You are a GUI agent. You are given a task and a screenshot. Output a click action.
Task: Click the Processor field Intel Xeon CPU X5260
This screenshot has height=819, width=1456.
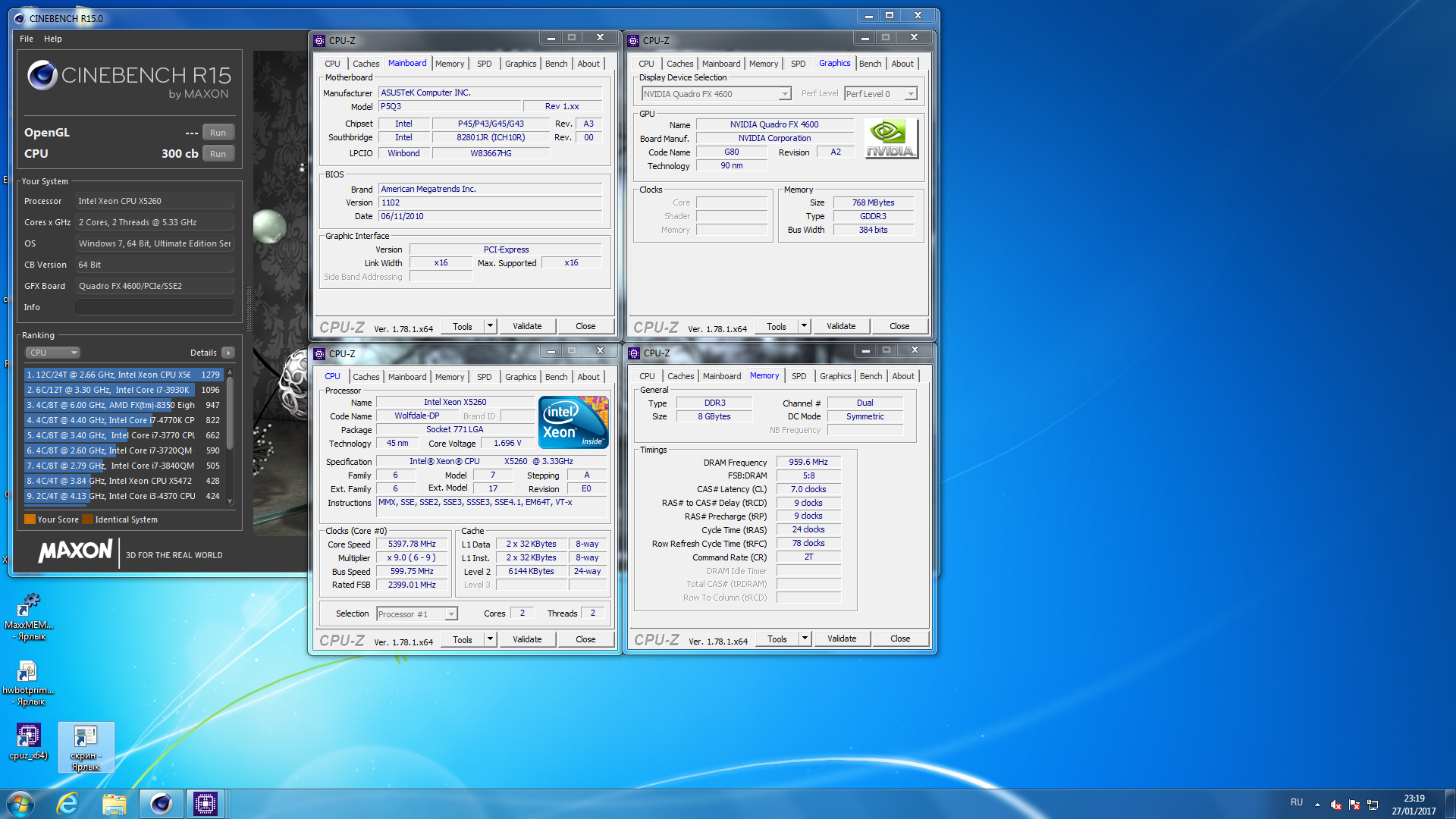tap(155, 201)
